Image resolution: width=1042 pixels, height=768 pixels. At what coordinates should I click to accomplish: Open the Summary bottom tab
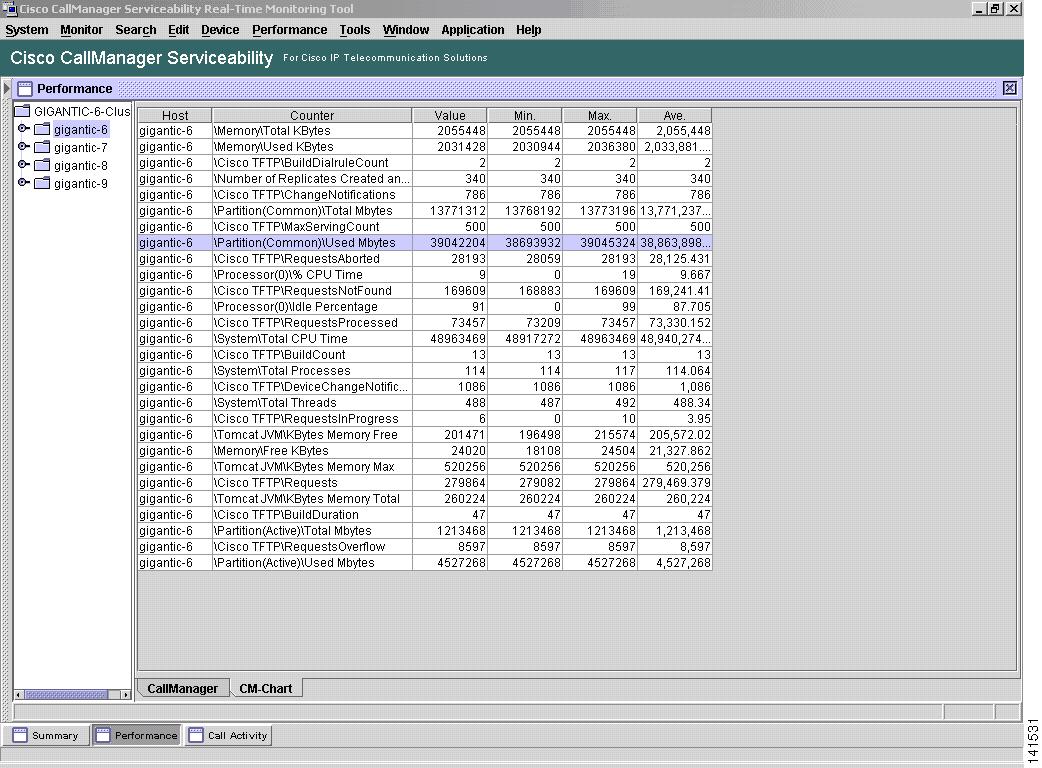point(46,735)
